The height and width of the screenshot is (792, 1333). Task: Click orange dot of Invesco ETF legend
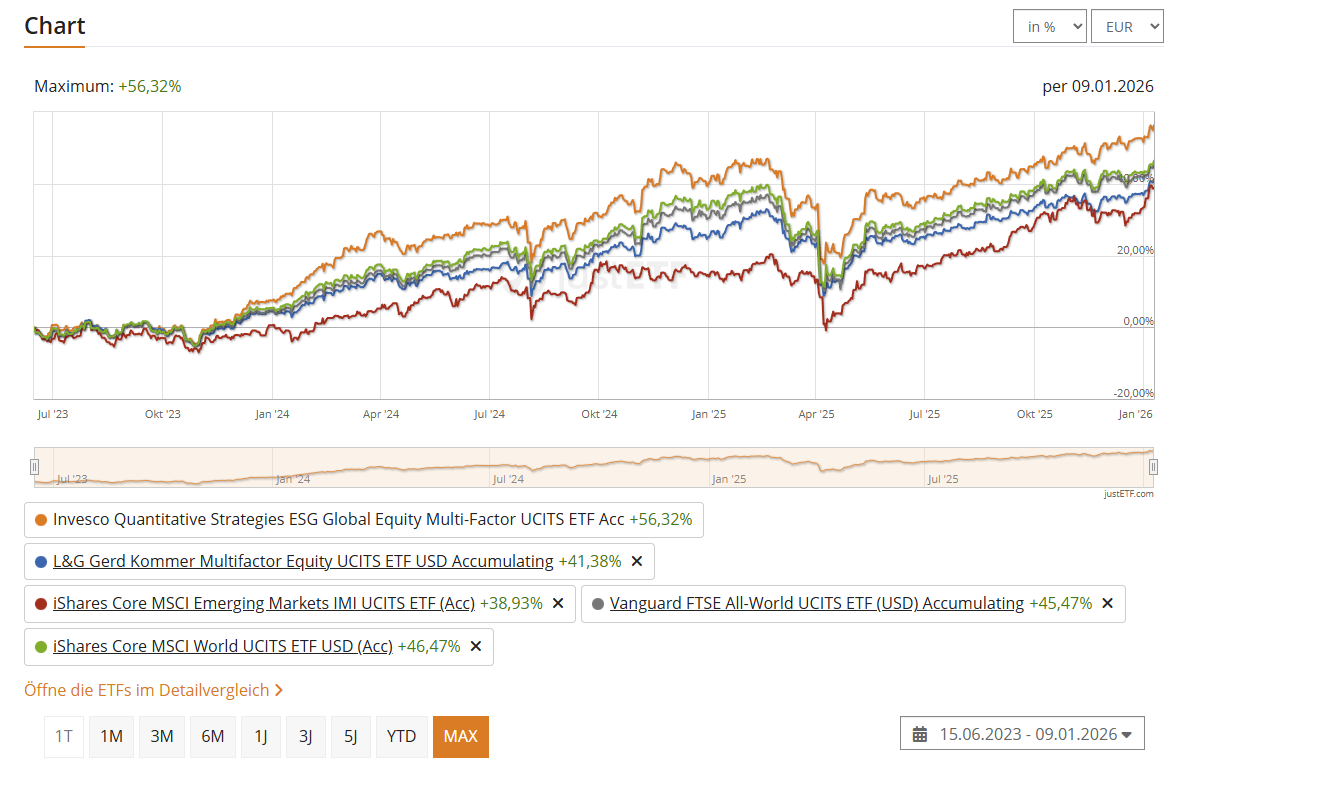[x=41, y=520]
